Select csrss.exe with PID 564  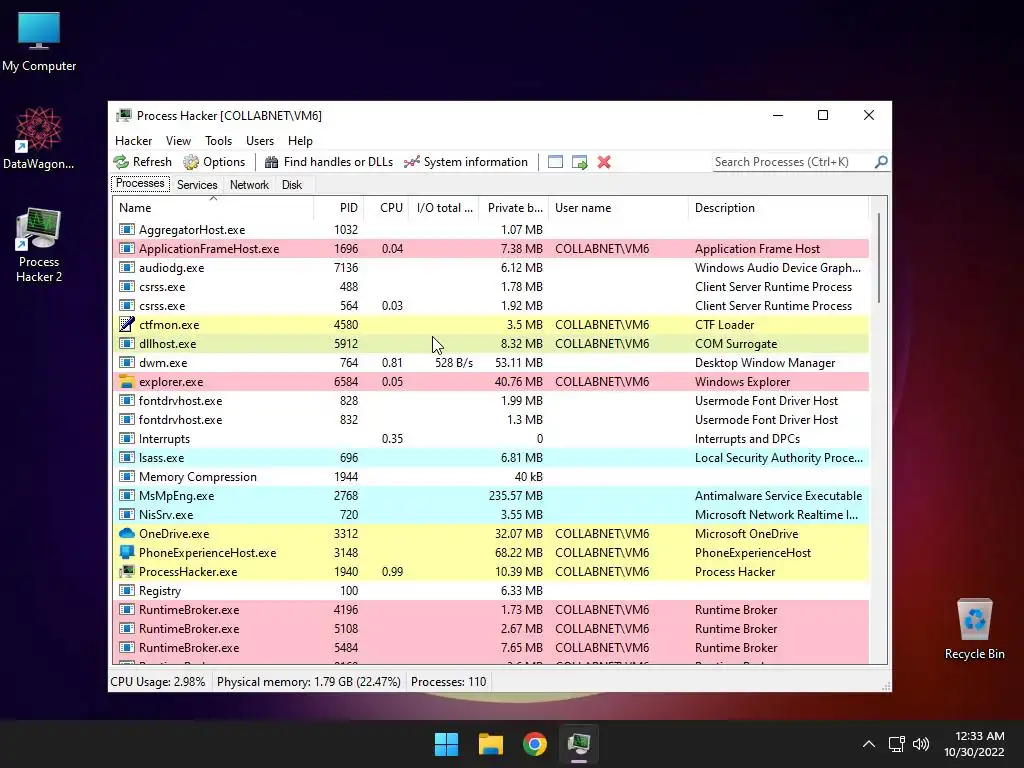pyautogui.click(x=491, y=306)
